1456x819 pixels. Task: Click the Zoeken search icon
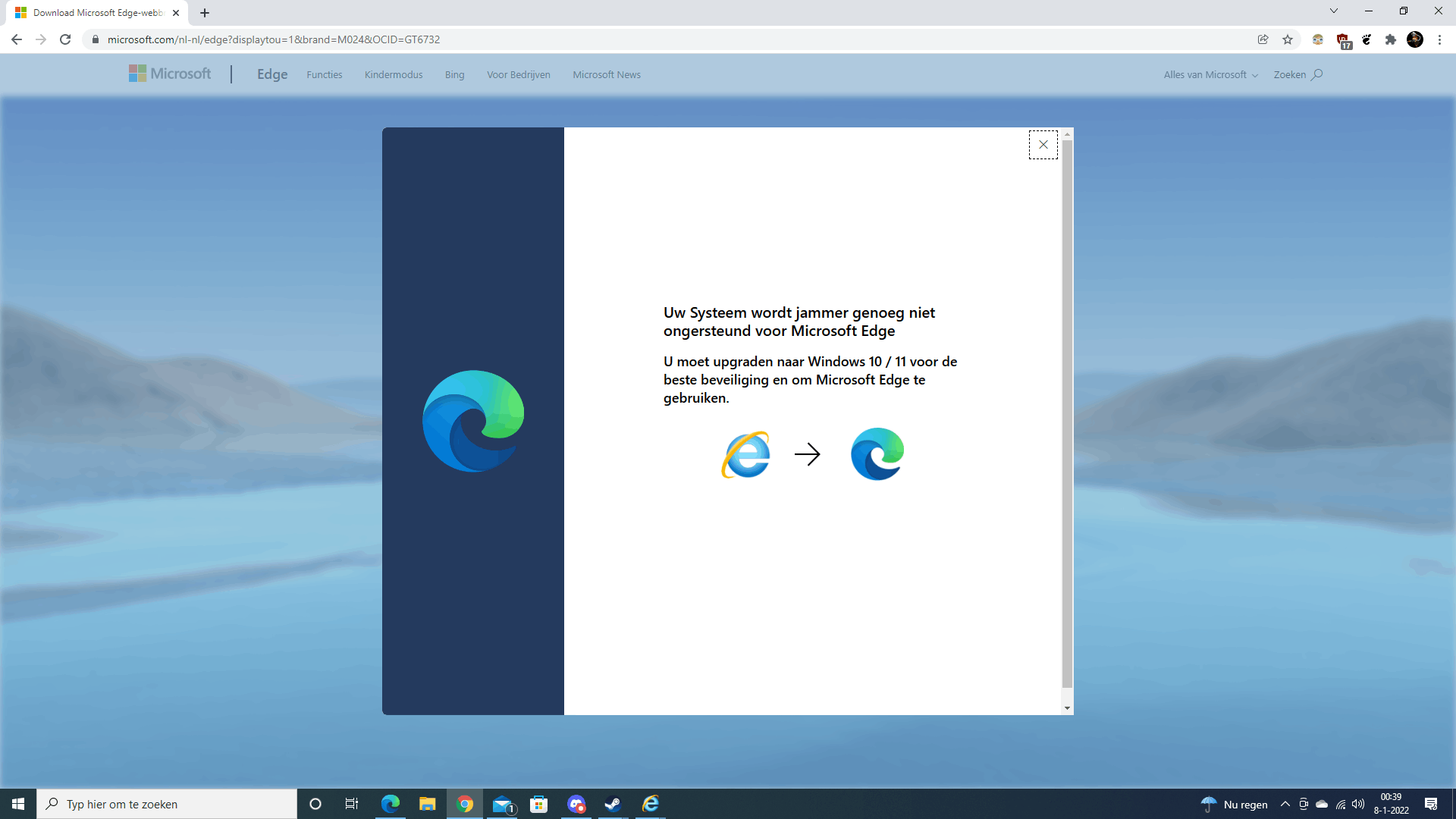click(x=1316, y=74)
